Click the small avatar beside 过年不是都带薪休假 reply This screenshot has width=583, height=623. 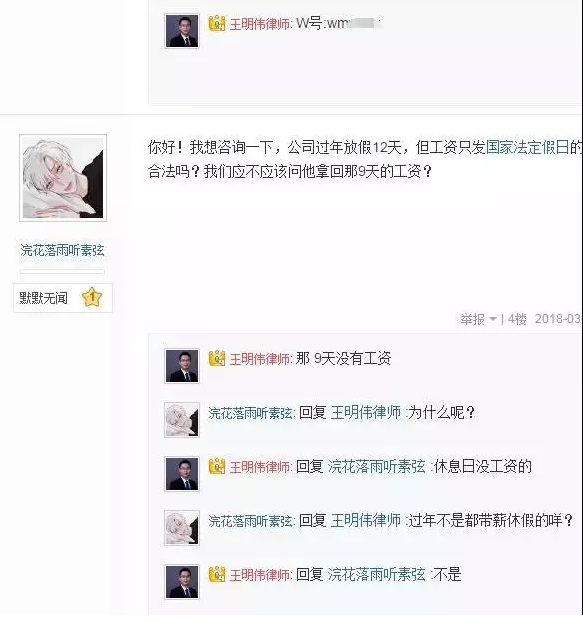tap(182, 528)
